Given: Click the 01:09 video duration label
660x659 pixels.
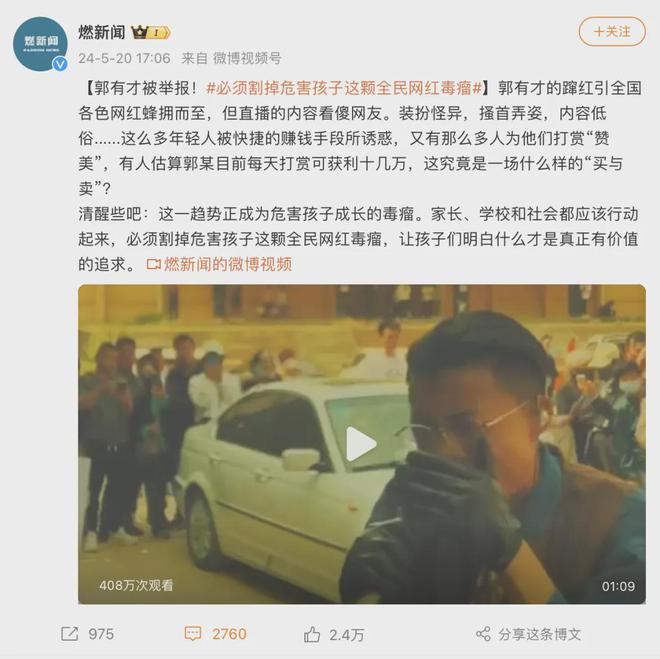Looking at the screenshot, I should coord(618,586).
